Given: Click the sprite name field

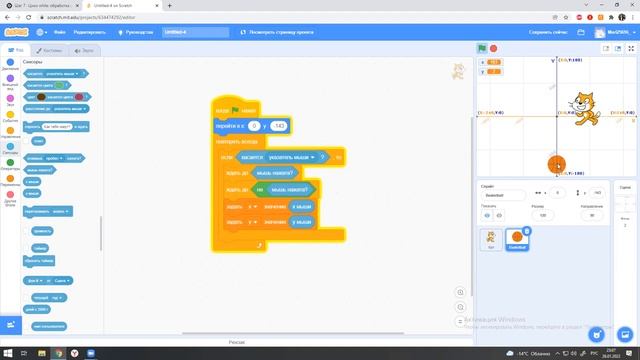Looking at the screenshot, I should click(x=503, y=195).
